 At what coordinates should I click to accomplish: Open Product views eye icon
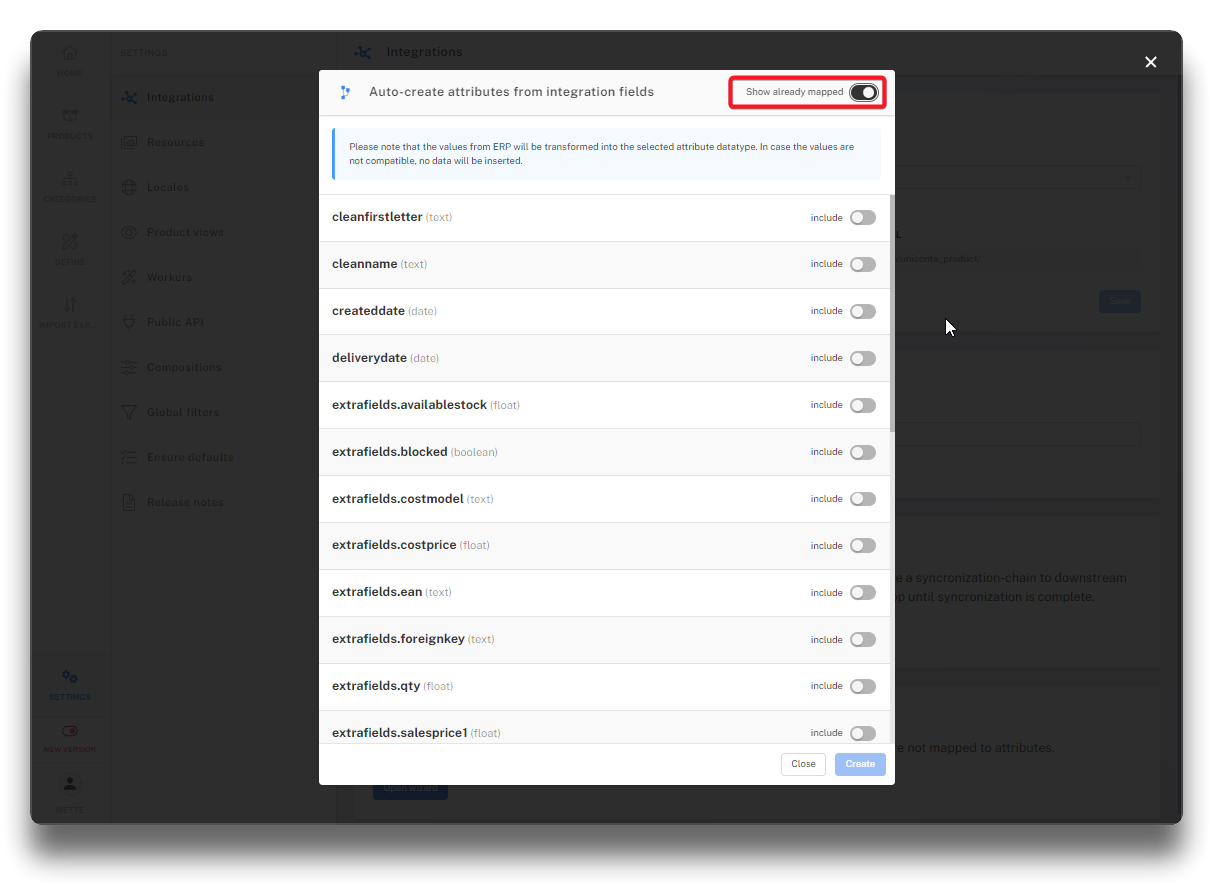(129, 232)
